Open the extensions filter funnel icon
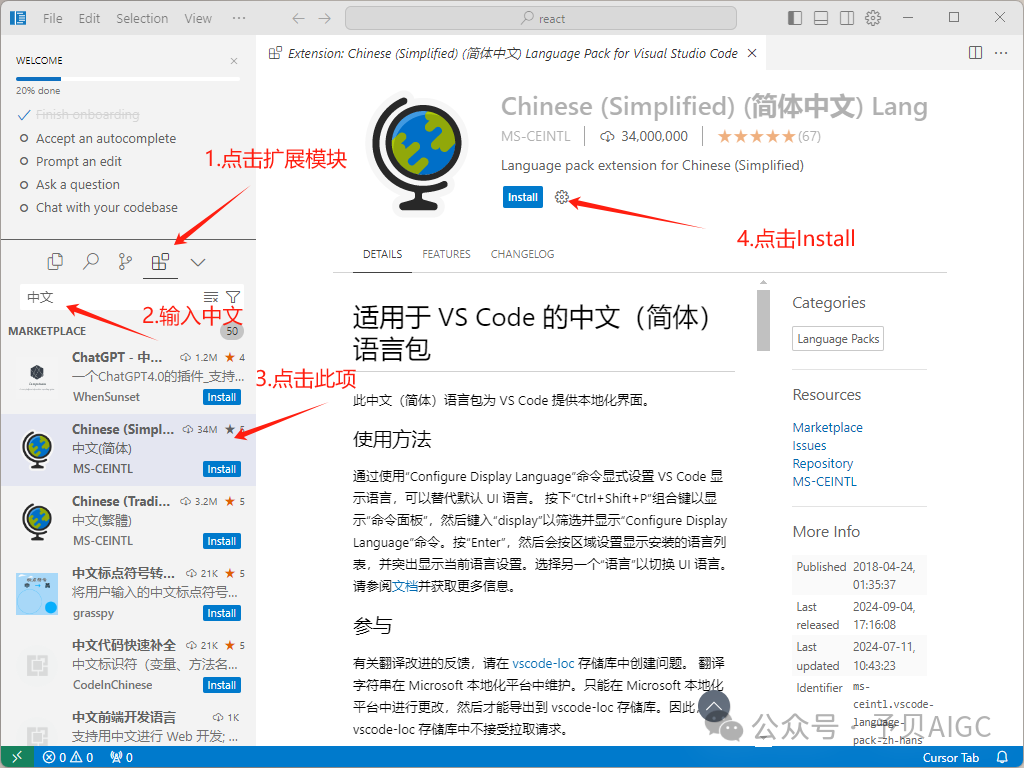Viewport: 1024px width, 768px height. (233, 297)
